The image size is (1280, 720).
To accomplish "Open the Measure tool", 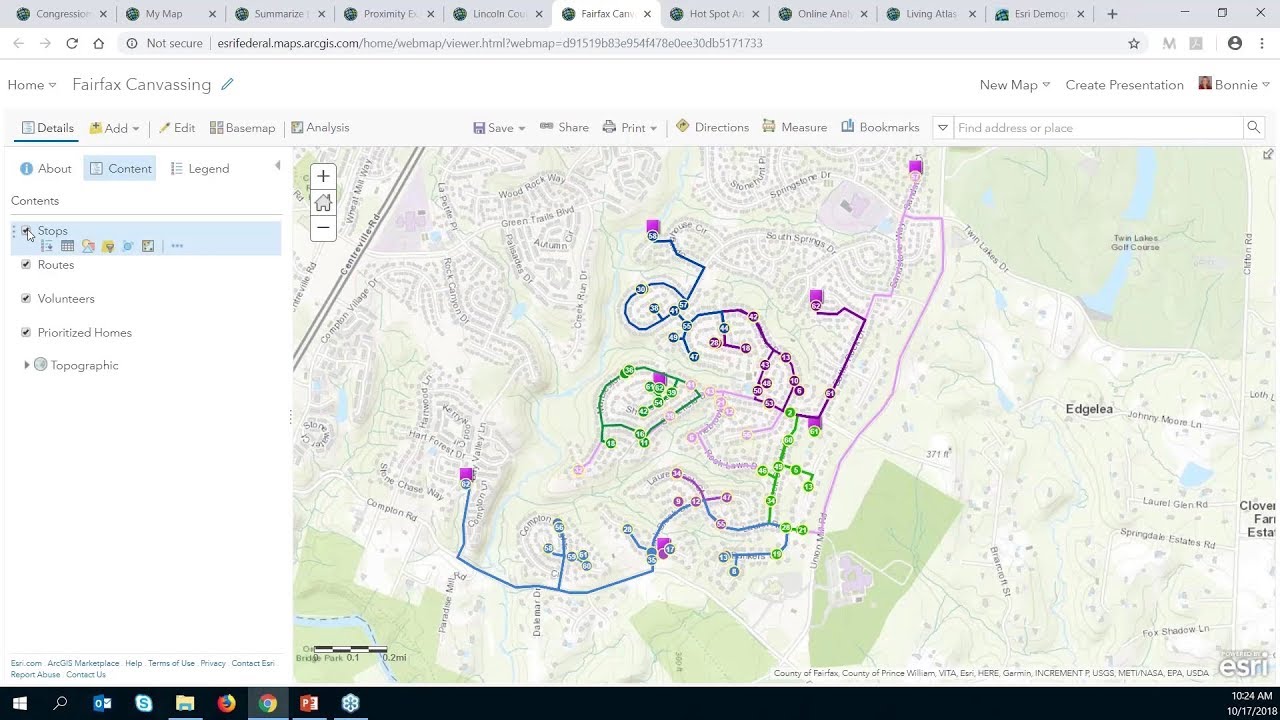I will point(795,128).
